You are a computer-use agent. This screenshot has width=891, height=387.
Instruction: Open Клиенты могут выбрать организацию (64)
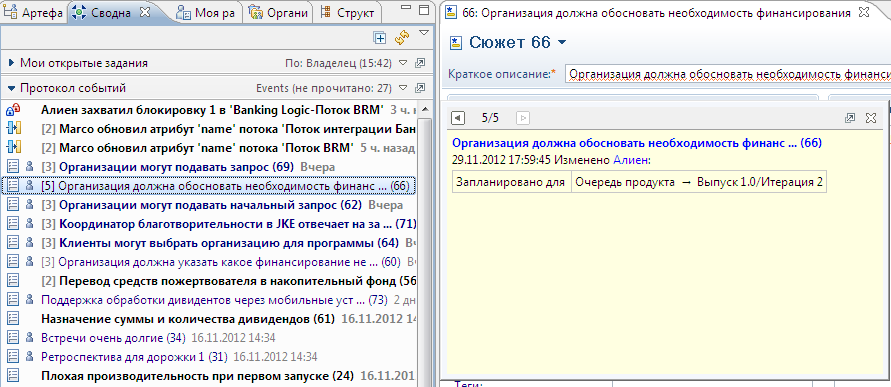229,243
